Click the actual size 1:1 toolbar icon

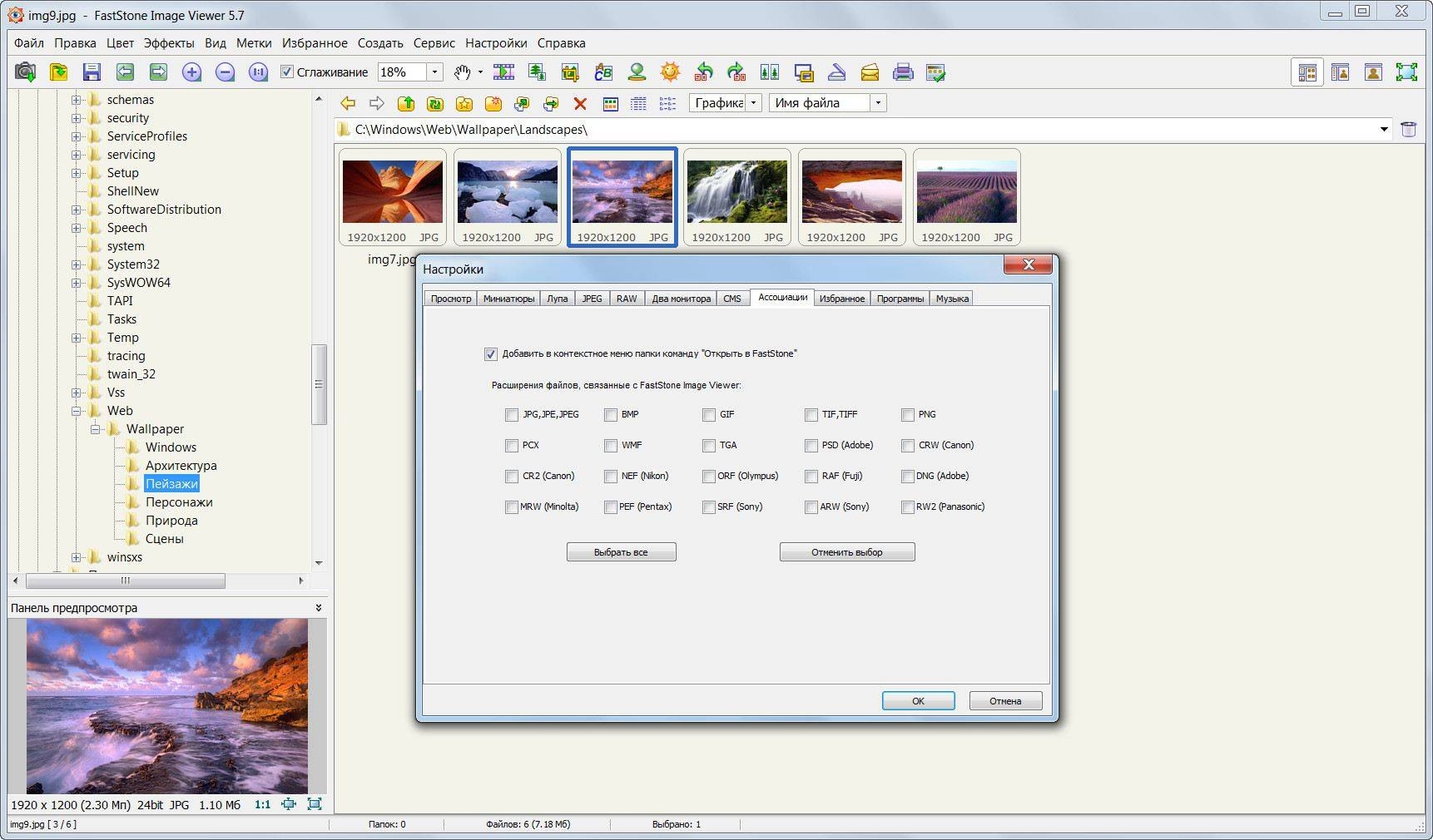tap(259, 72)
